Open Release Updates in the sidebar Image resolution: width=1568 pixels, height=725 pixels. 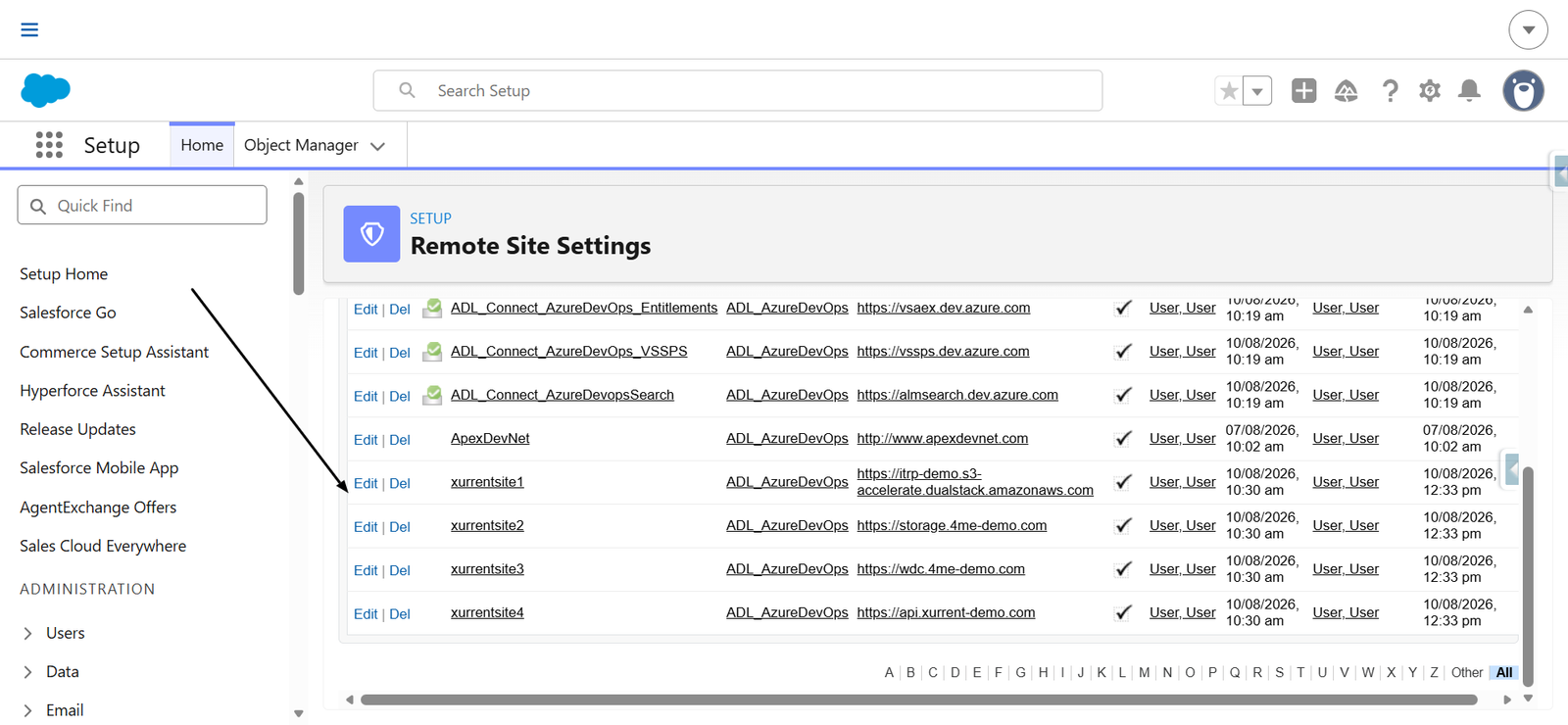click(x=77, y=429)
